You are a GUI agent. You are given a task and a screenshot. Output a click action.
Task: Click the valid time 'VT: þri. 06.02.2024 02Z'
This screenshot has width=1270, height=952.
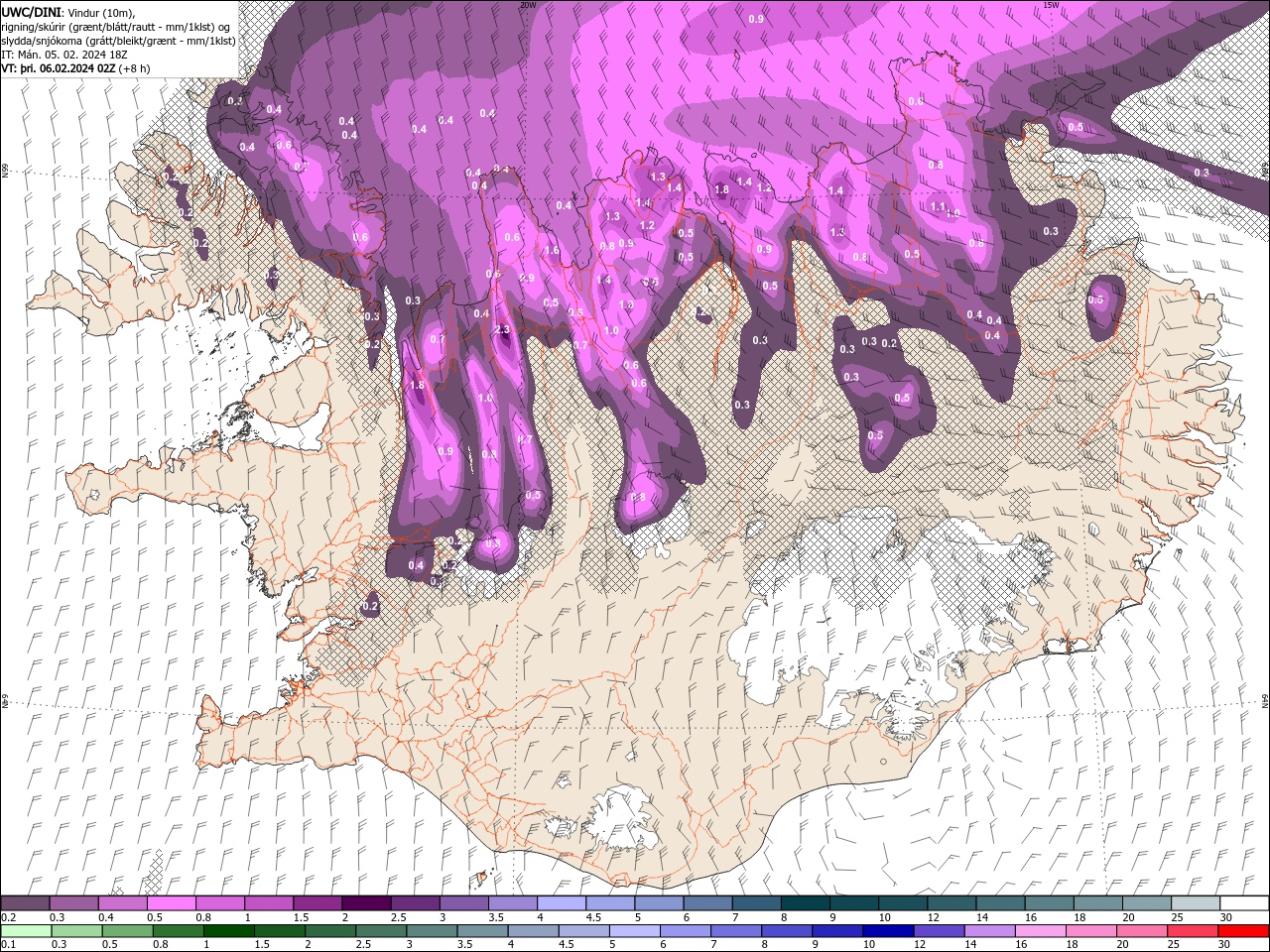pos(59,68)
